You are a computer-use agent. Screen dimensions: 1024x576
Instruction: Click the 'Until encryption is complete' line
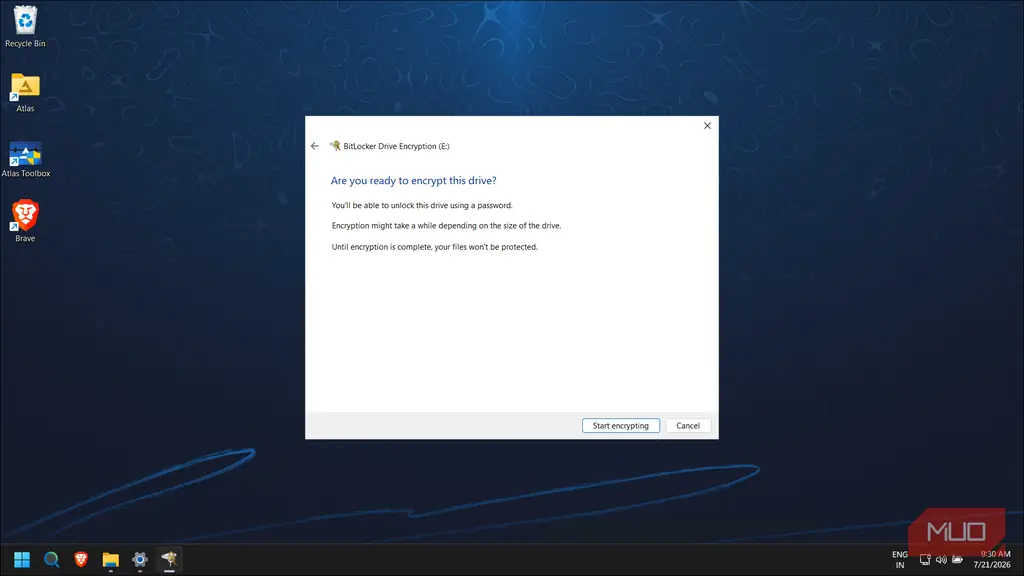point(434,247)
